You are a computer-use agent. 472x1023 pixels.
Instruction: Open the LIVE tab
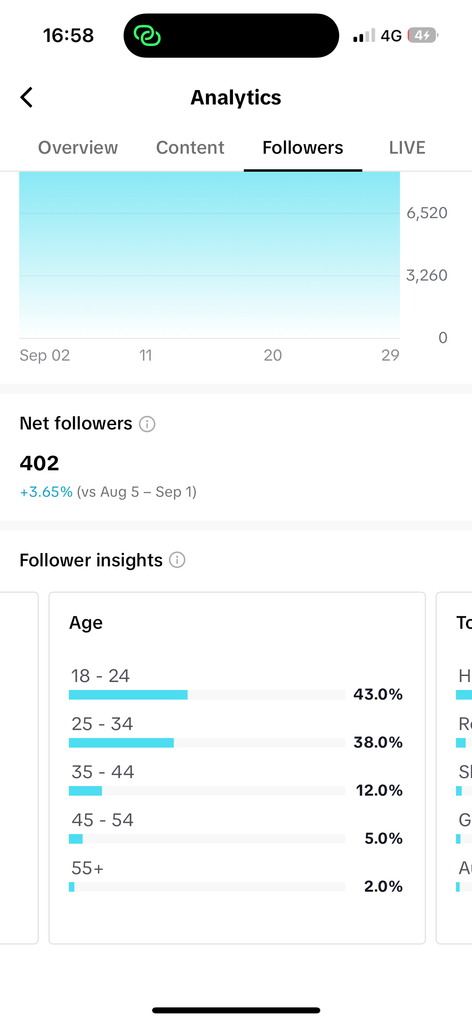[x=407, y=147]
